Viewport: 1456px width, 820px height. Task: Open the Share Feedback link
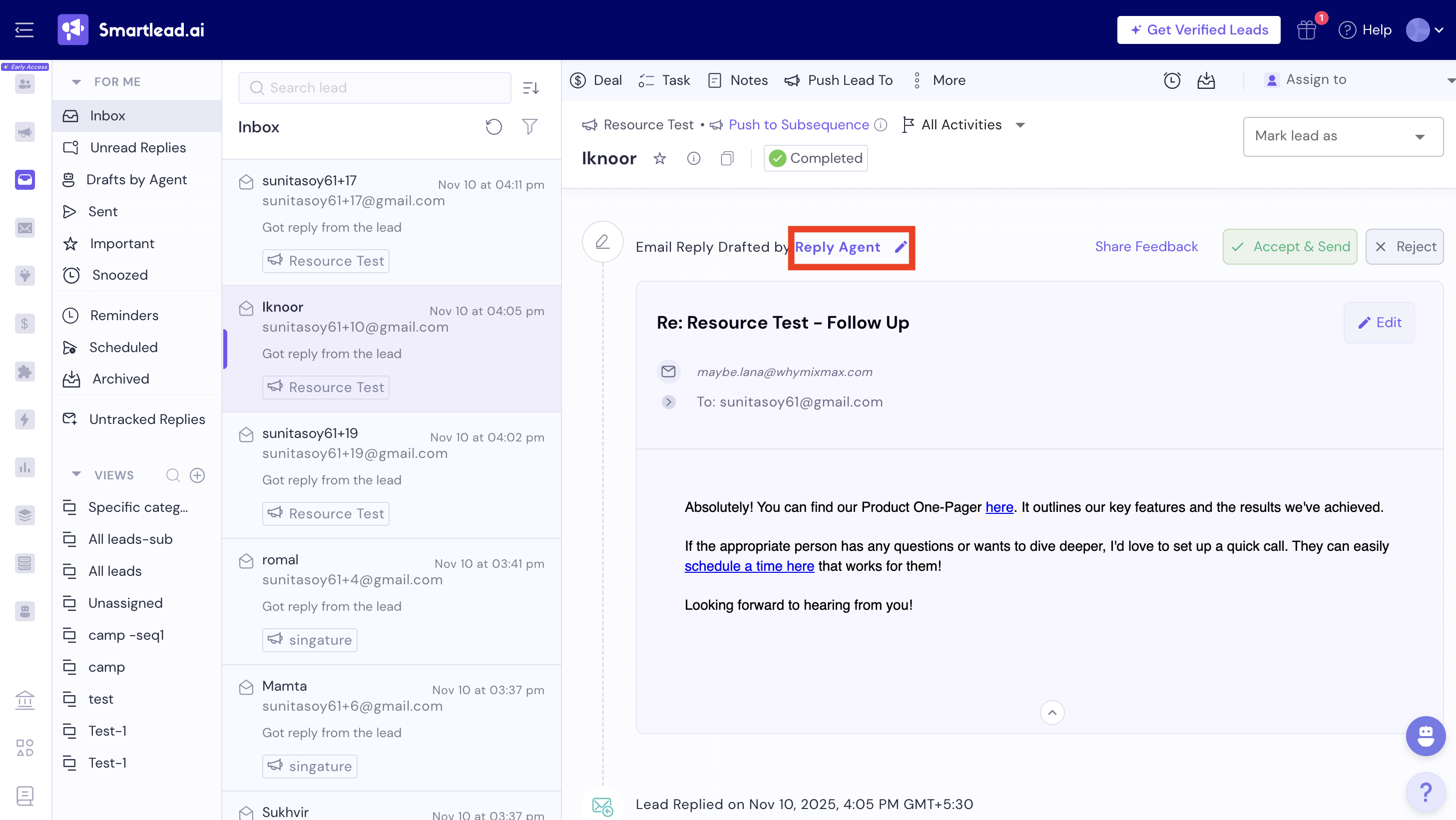[x=1146, y=247]
